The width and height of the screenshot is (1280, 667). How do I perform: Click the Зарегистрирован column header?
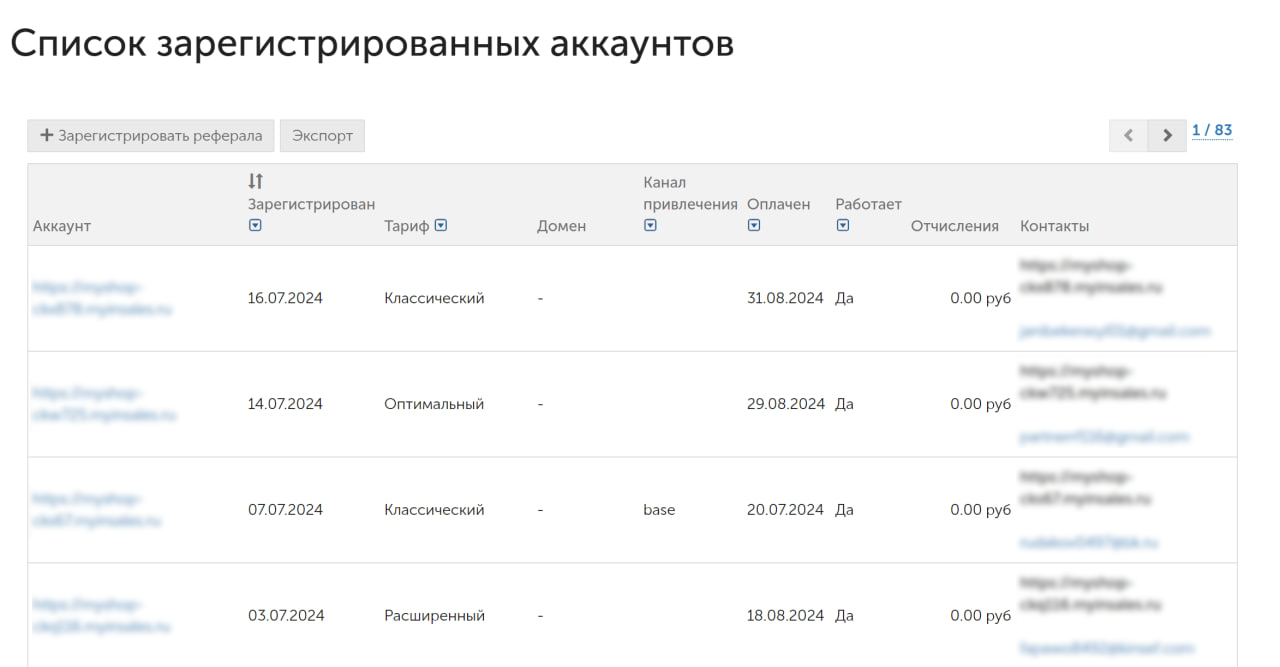point(311,204)
